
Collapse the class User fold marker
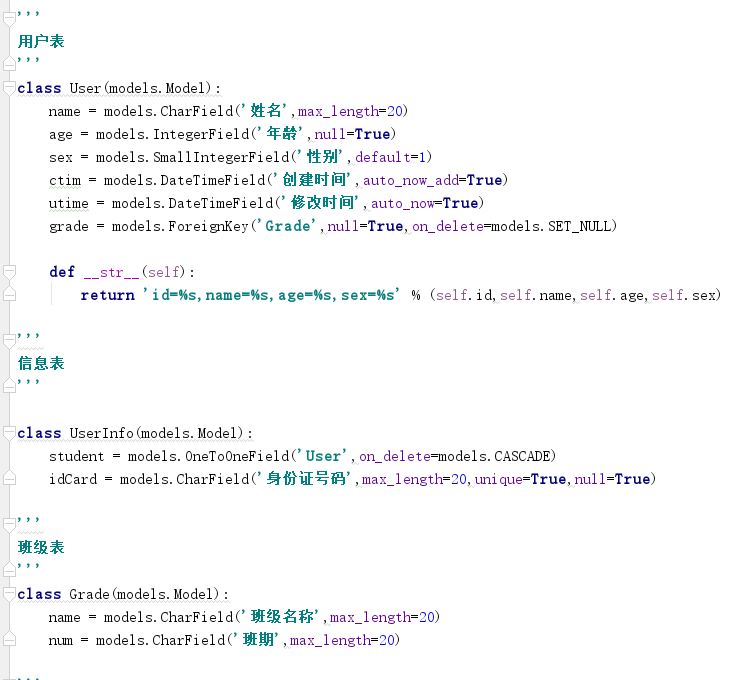tap(9, 88)
